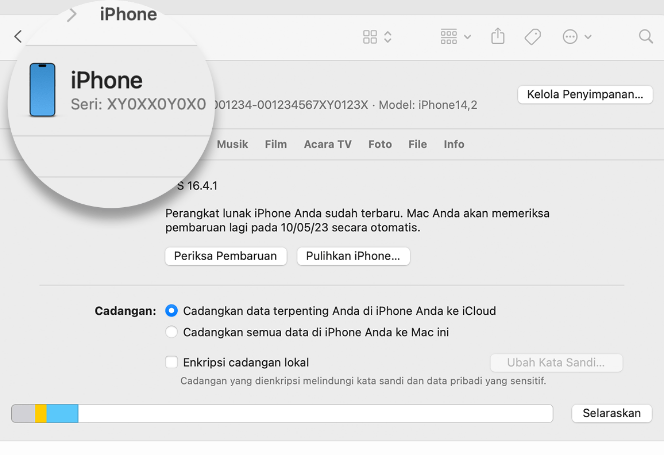Click the serial number text Seri: XY0XX0Y0X0
The width and height of the screenshot is (664, 455).
point(138,104)
